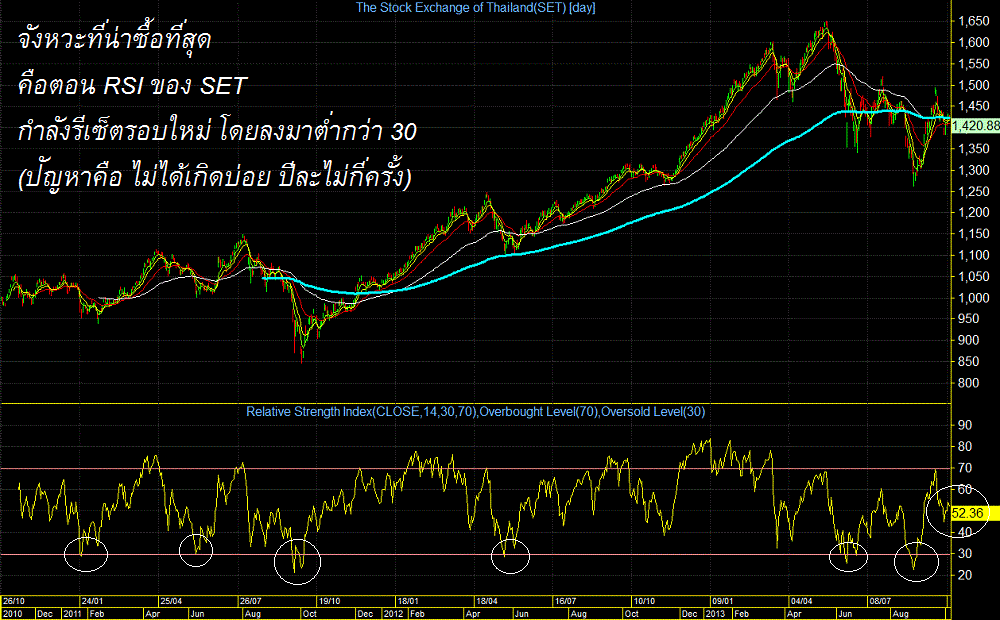
Task: Select the Relative Strength Index indicator label
Action: (476, 412)
